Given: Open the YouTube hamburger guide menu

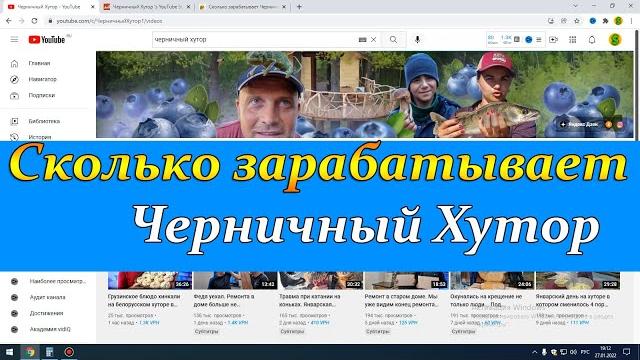Looking at the screenshot, I should tap(14, 40).
